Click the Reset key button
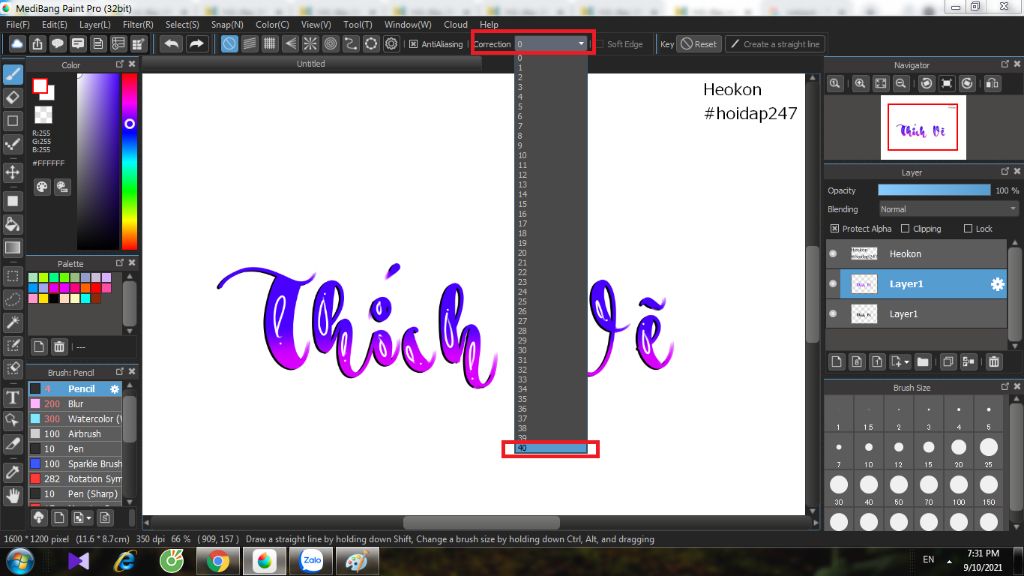This screenshot has width=1024, height=576. [698, 44]
